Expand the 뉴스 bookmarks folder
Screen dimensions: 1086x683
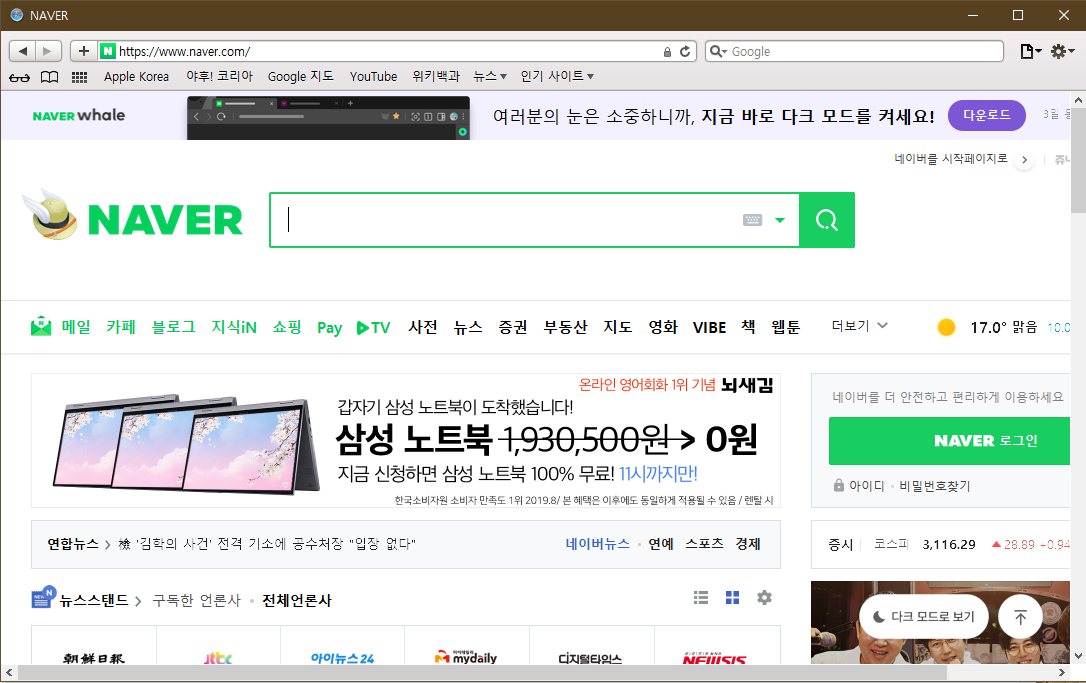(x=490, y=76)
